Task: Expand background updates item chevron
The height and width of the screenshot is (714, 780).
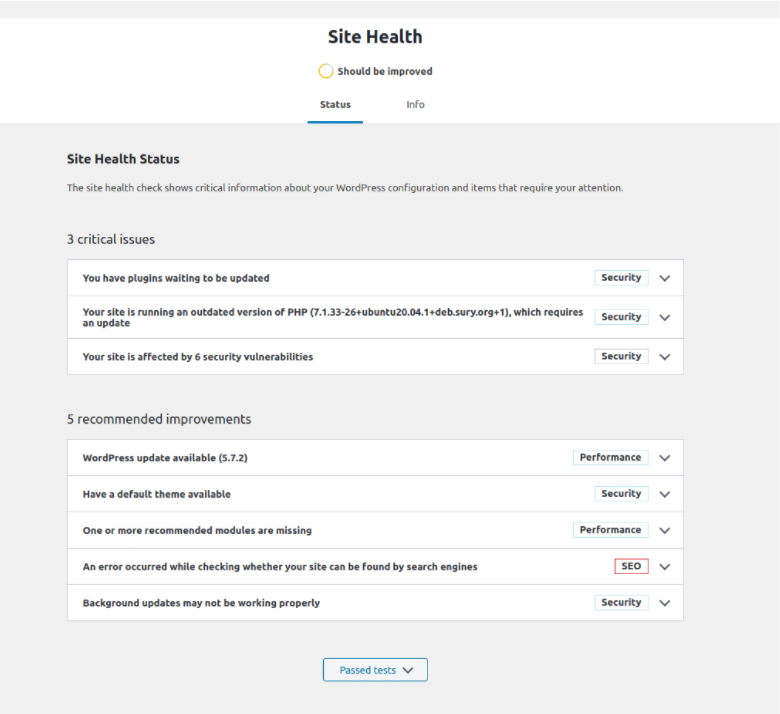Action: [665, 603]
